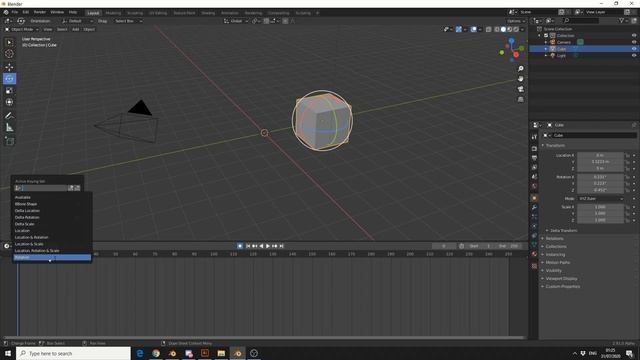Enable solid viewport shading mode

point(503,29)
